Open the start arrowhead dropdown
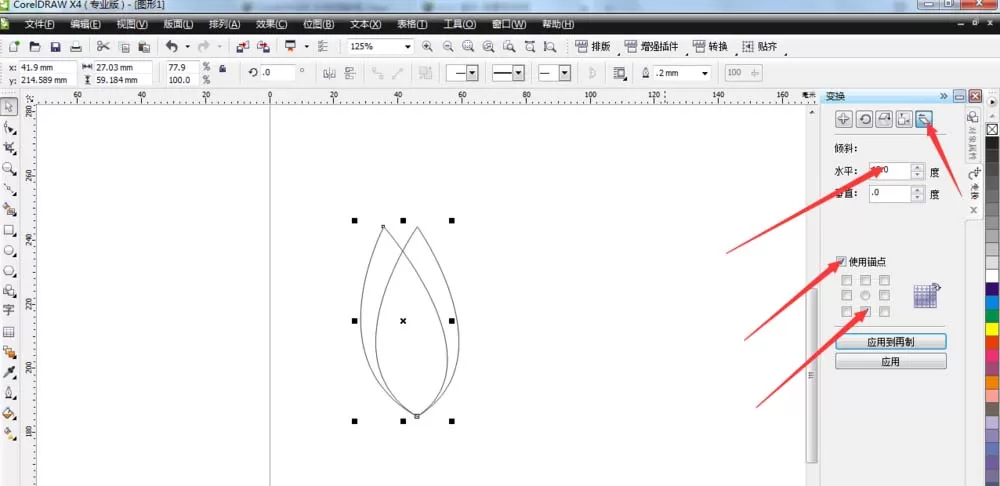Viewport: 1000px width, 486px height. pos(472,73)
